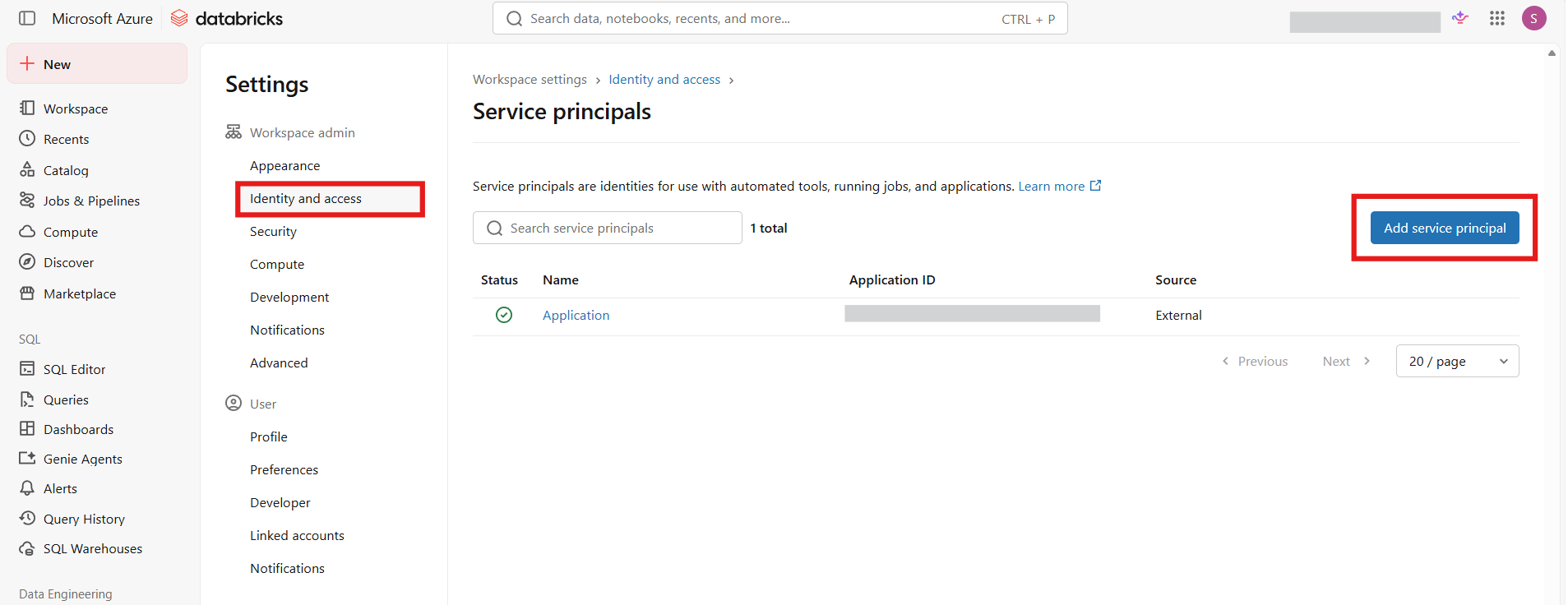Open the Learn more link
This screenshot has width=1568, height=605.
(x=1059, y=186)
